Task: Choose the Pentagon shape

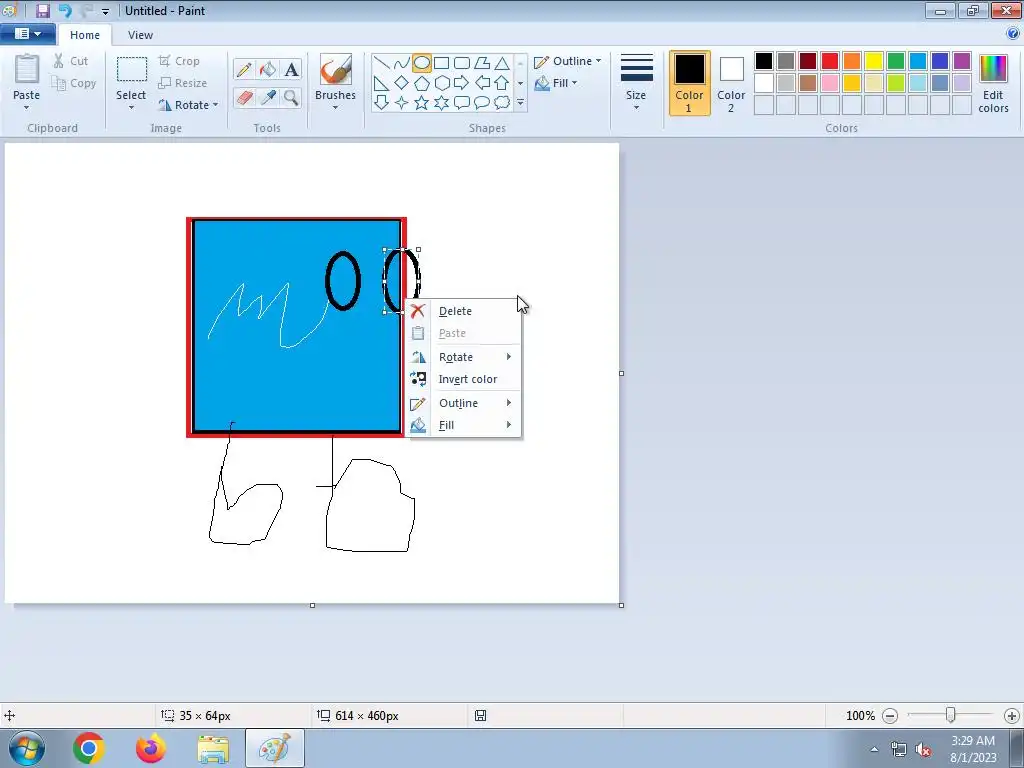Action: [422, 83]
